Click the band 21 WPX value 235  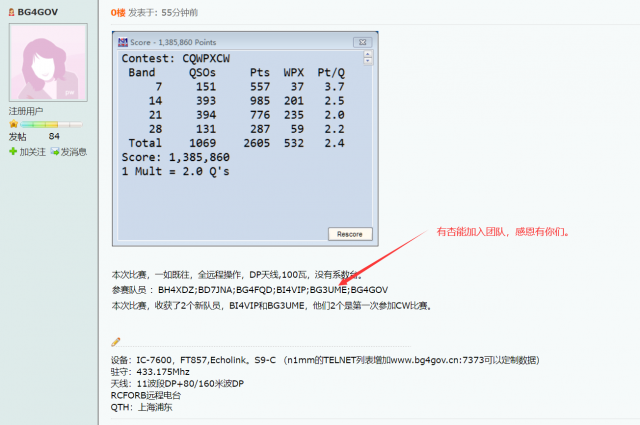tap(294, 115)
